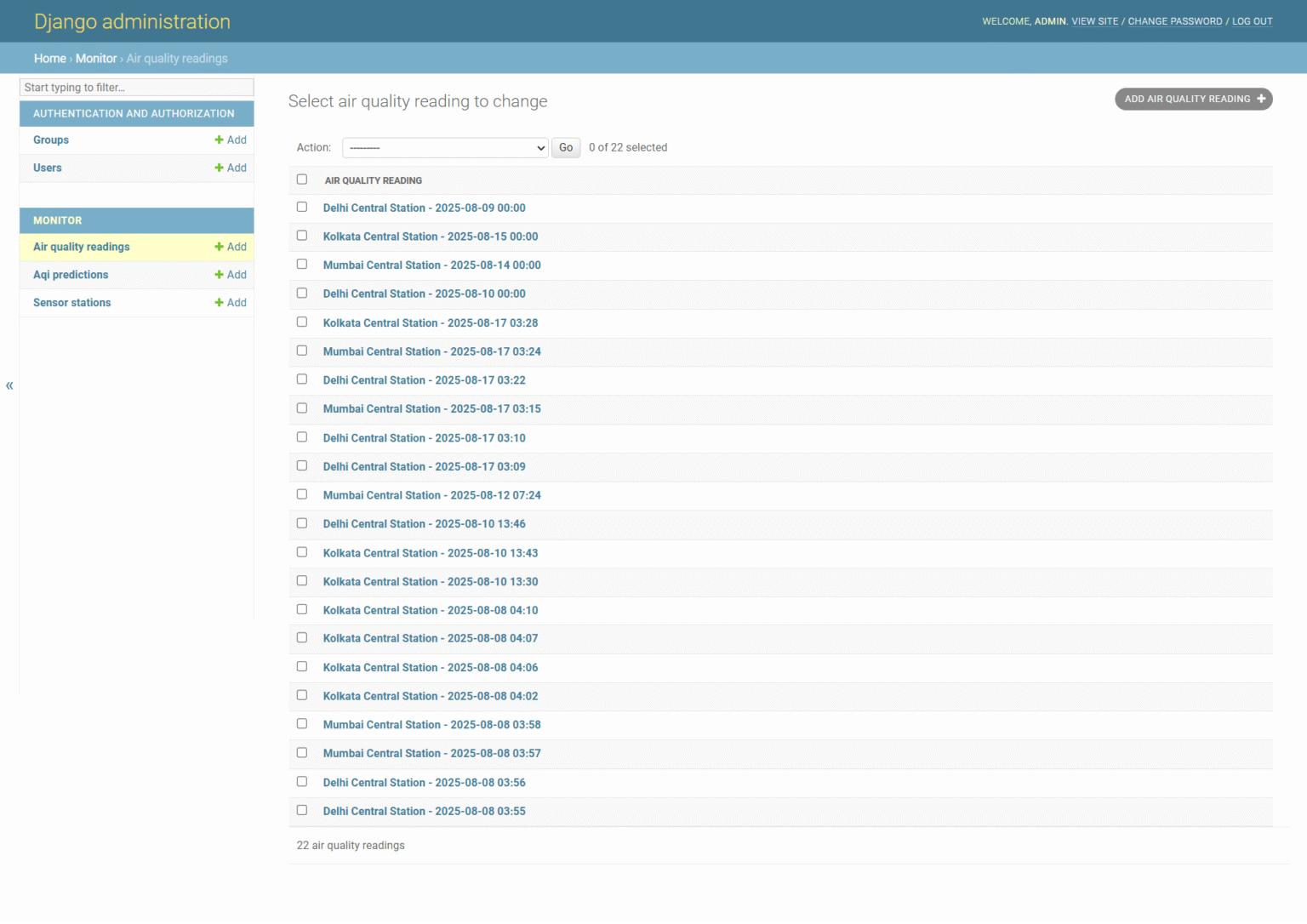Log out of the admin
The width and height of the screenshot is (1307, 924).
(x=1252, y=20)
